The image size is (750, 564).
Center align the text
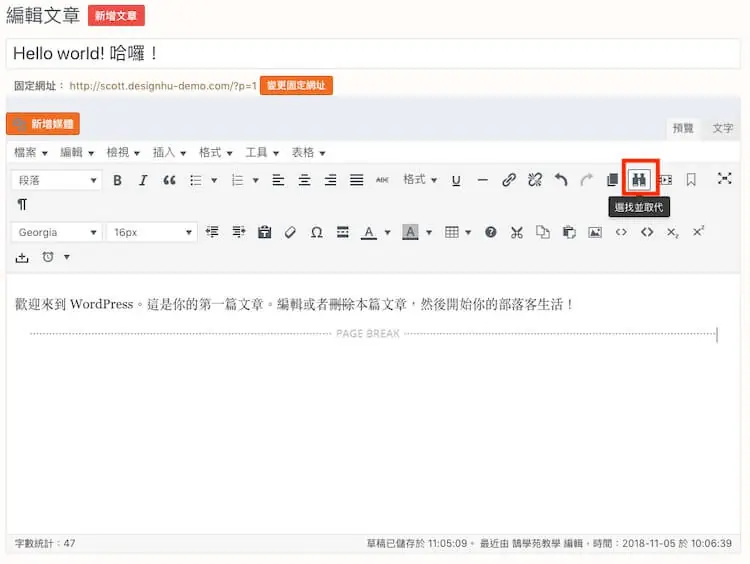(x=304, y=180)
